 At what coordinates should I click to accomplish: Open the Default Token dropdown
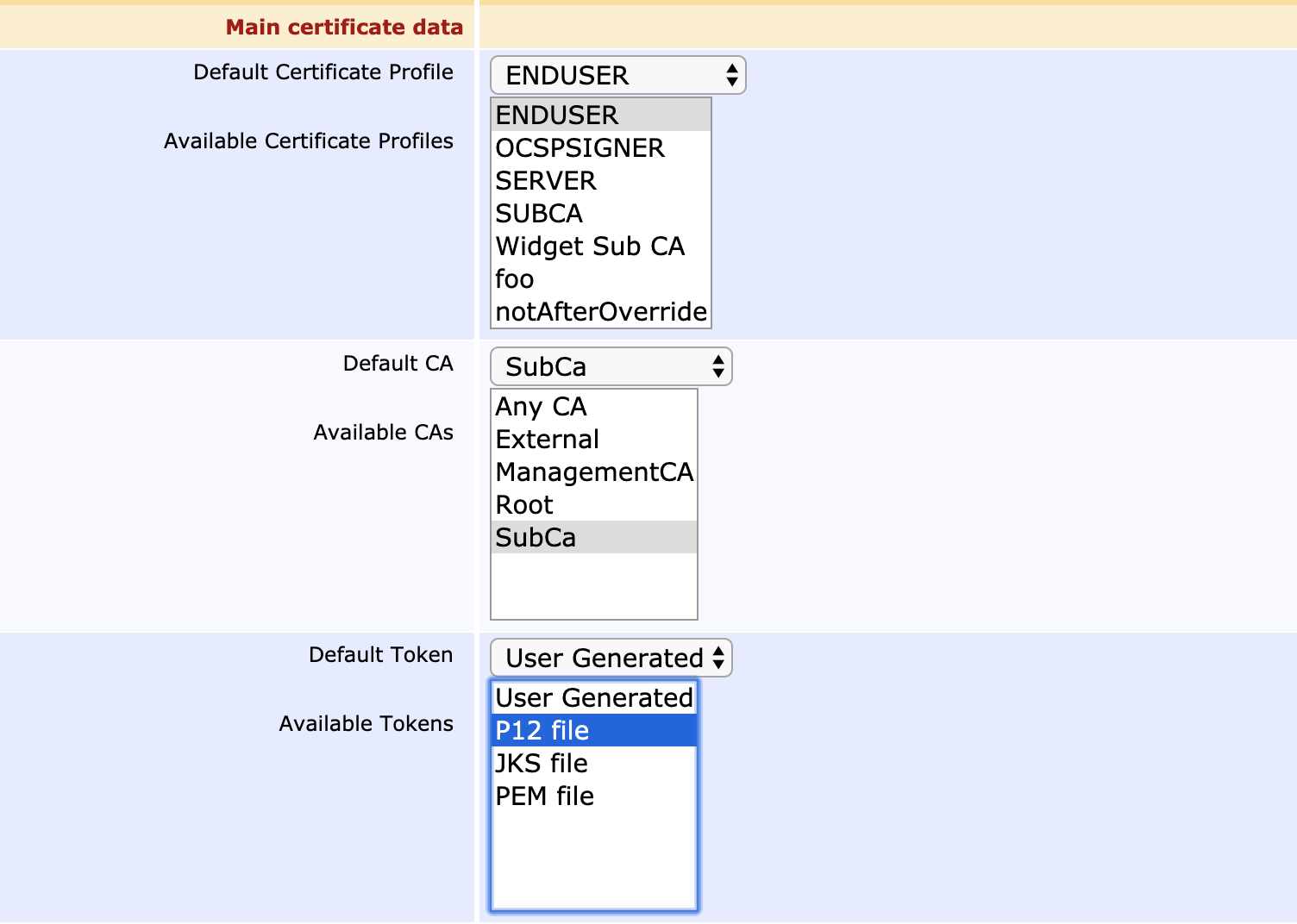coord(611,659)
